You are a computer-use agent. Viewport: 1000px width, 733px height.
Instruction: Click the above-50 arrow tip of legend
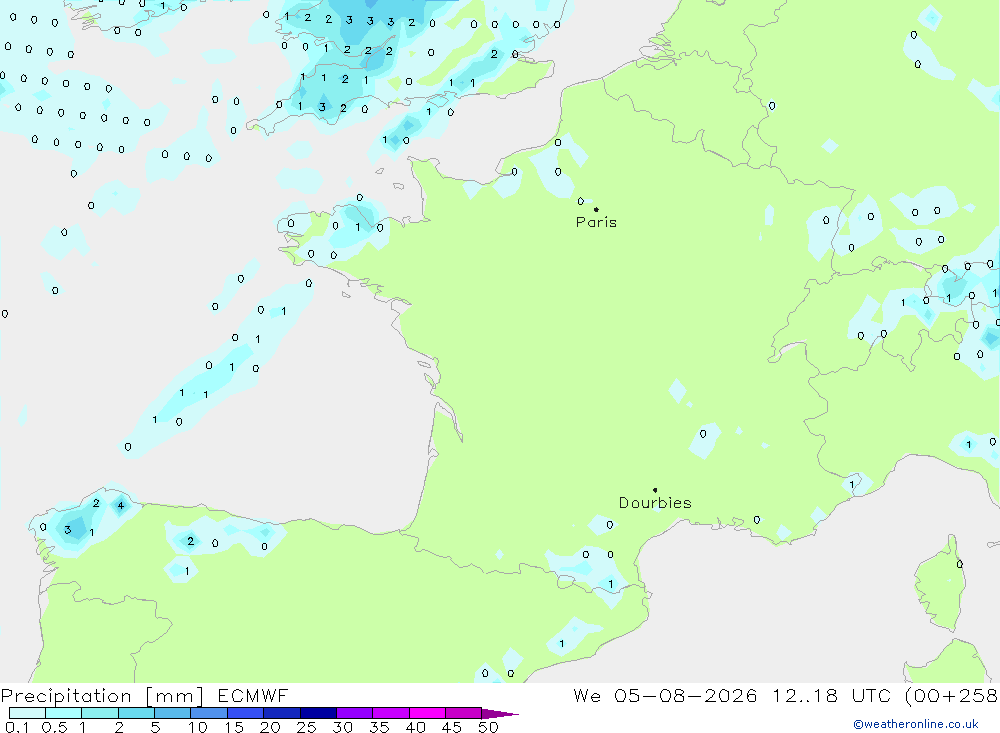click(x=499, y=714)
